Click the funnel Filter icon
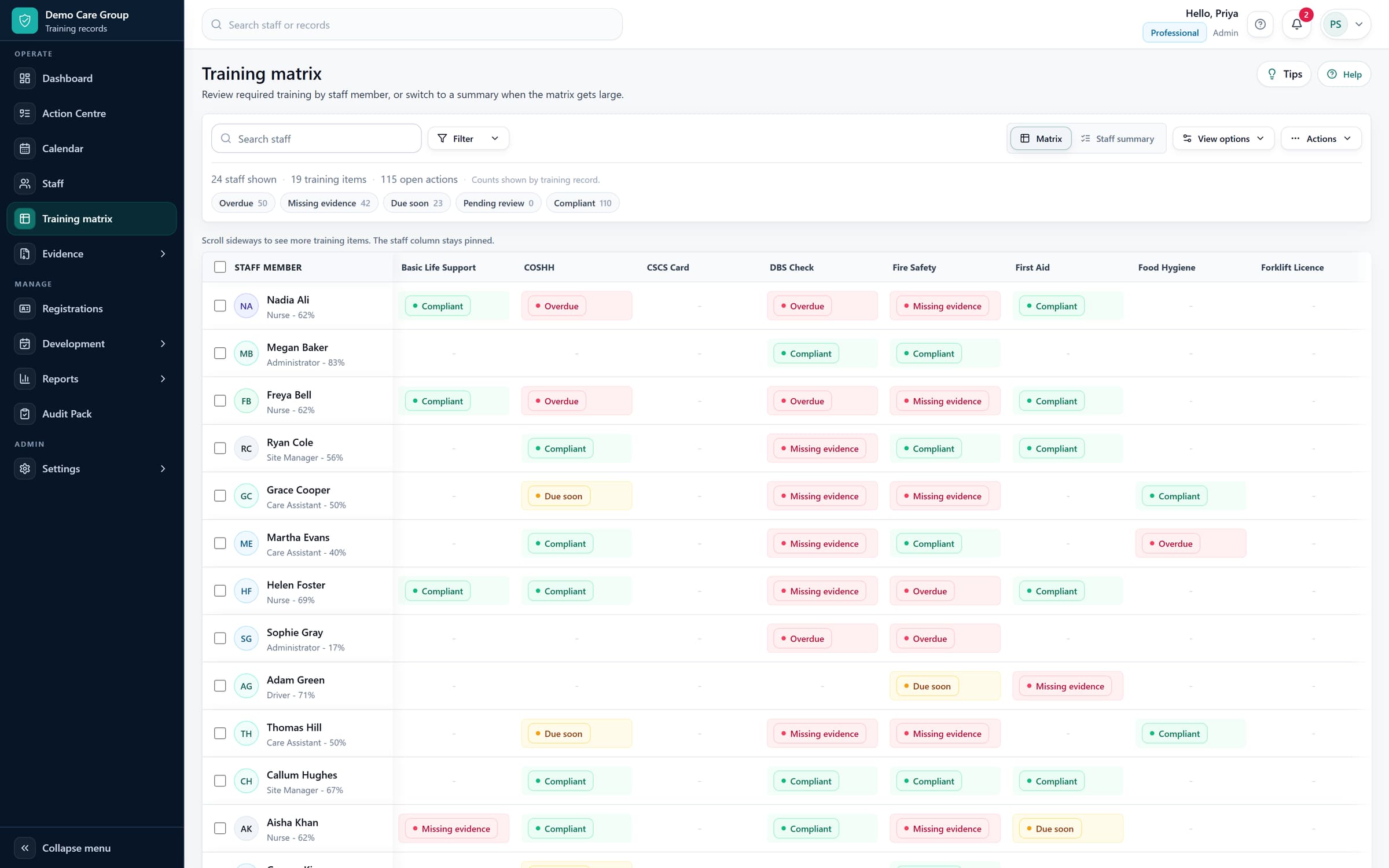 442,138
